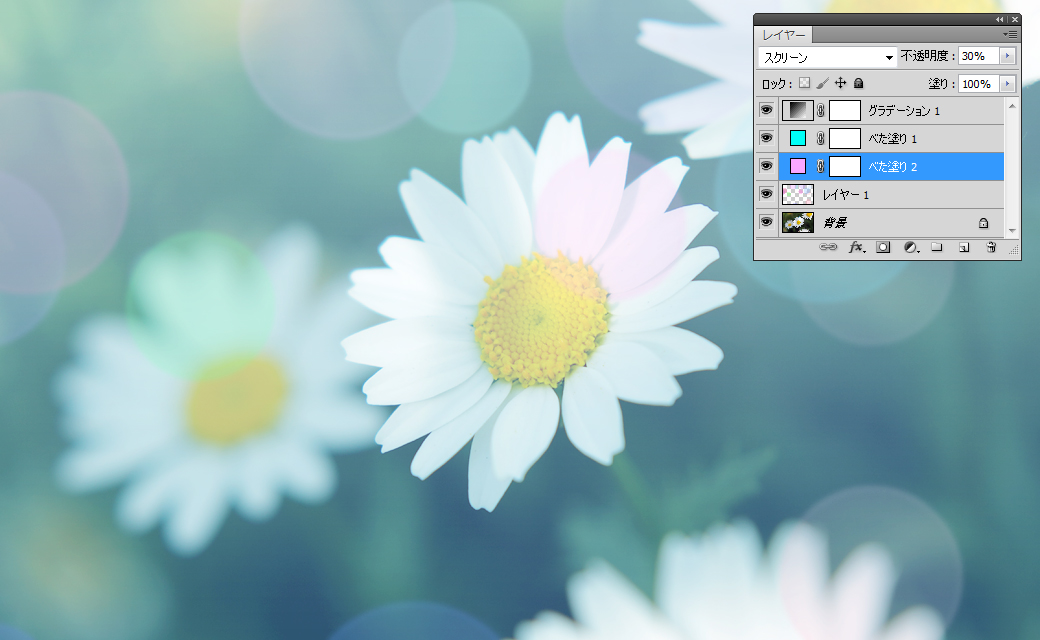Screen dimensions: 1040x640
Task: Lock image pixels brush icon
Action: [822, 83]
